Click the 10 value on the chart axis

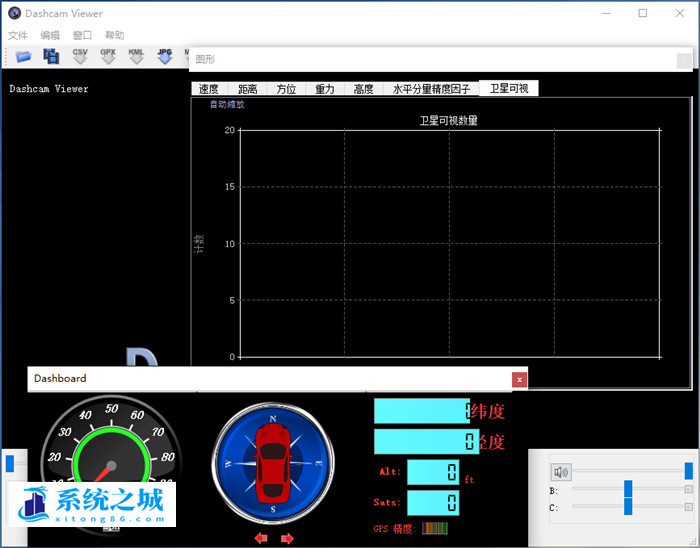(x=229, y=244)
